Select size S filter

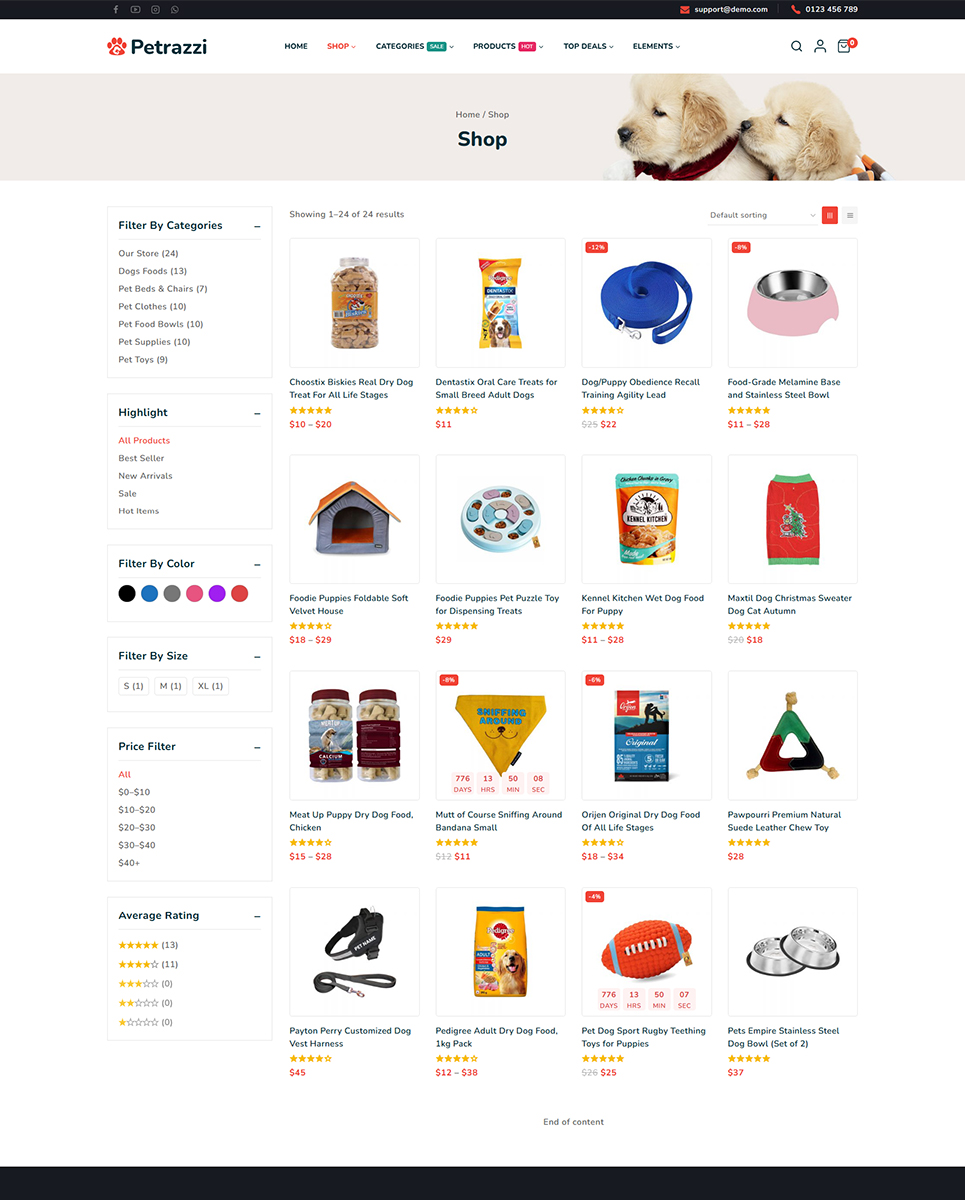[133, 686]
